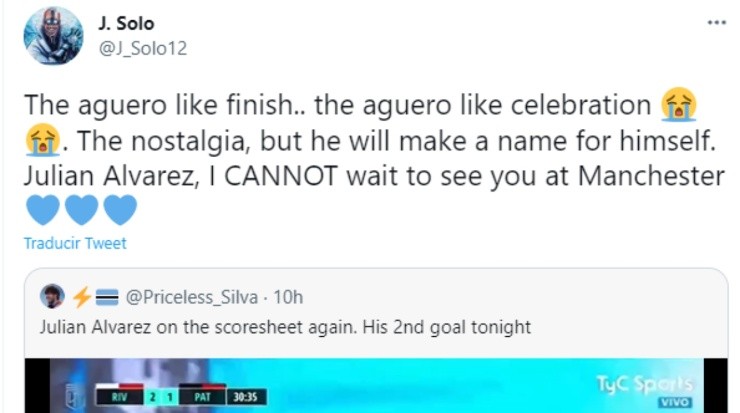
Task: Click the VIVO live badge
Action: point(666,402)
